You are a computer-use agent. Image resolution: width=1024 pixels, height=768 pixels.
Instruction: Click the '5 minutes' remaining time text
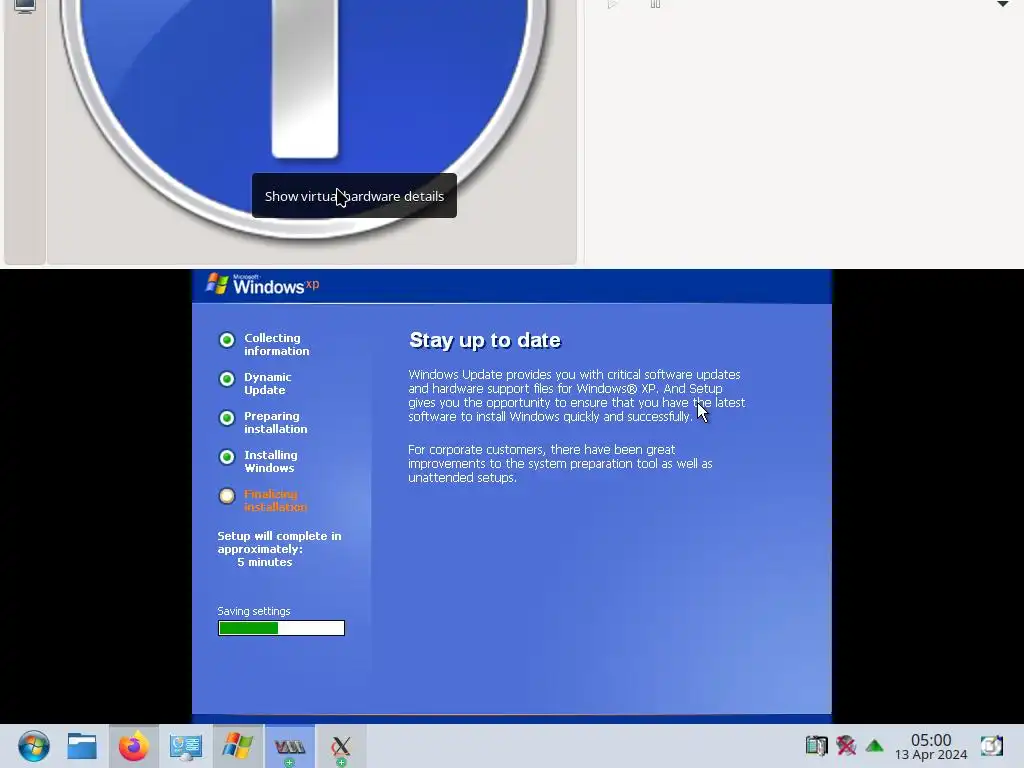265,562
